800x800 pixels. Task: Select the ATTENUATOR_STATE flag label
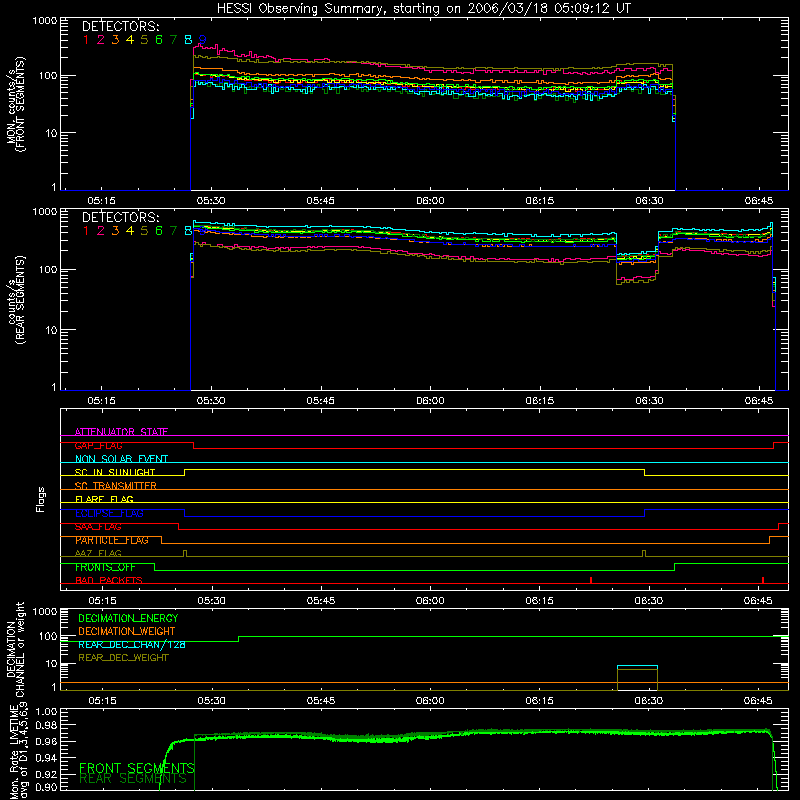coord(121,432)
